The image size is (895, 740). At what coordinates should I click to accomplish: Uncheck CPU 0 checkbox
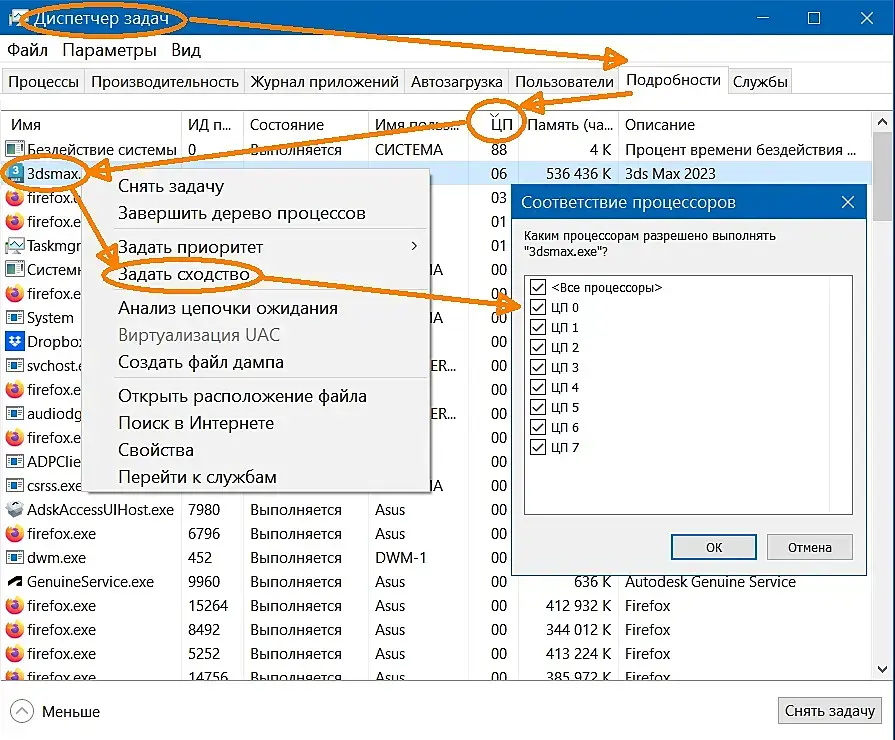pos(538,307)
